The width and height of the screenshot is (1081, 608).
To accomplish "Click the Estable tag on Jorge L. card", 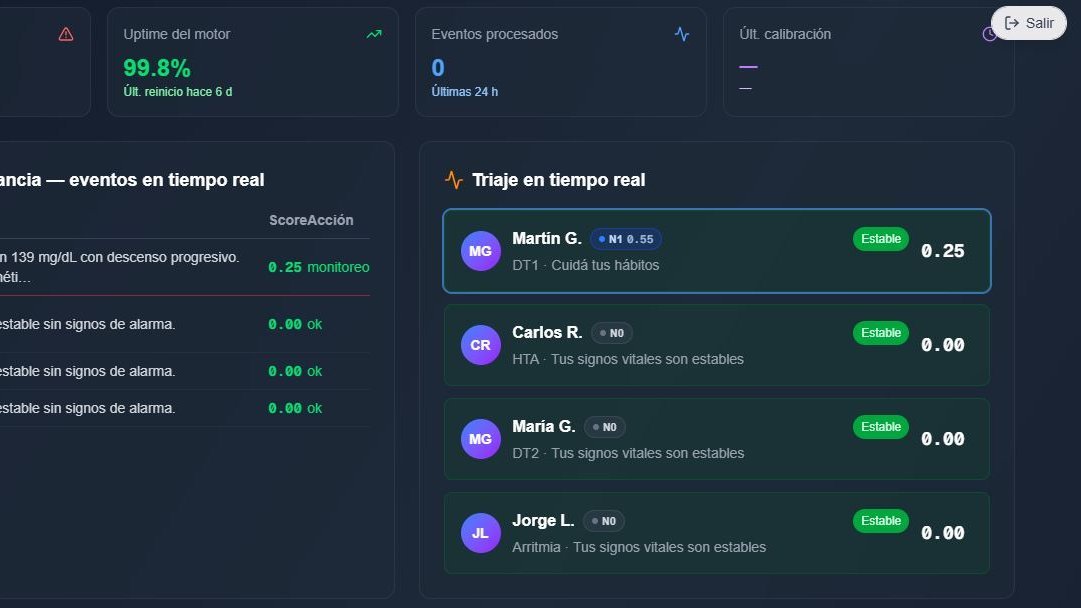I will coord(880,520).
